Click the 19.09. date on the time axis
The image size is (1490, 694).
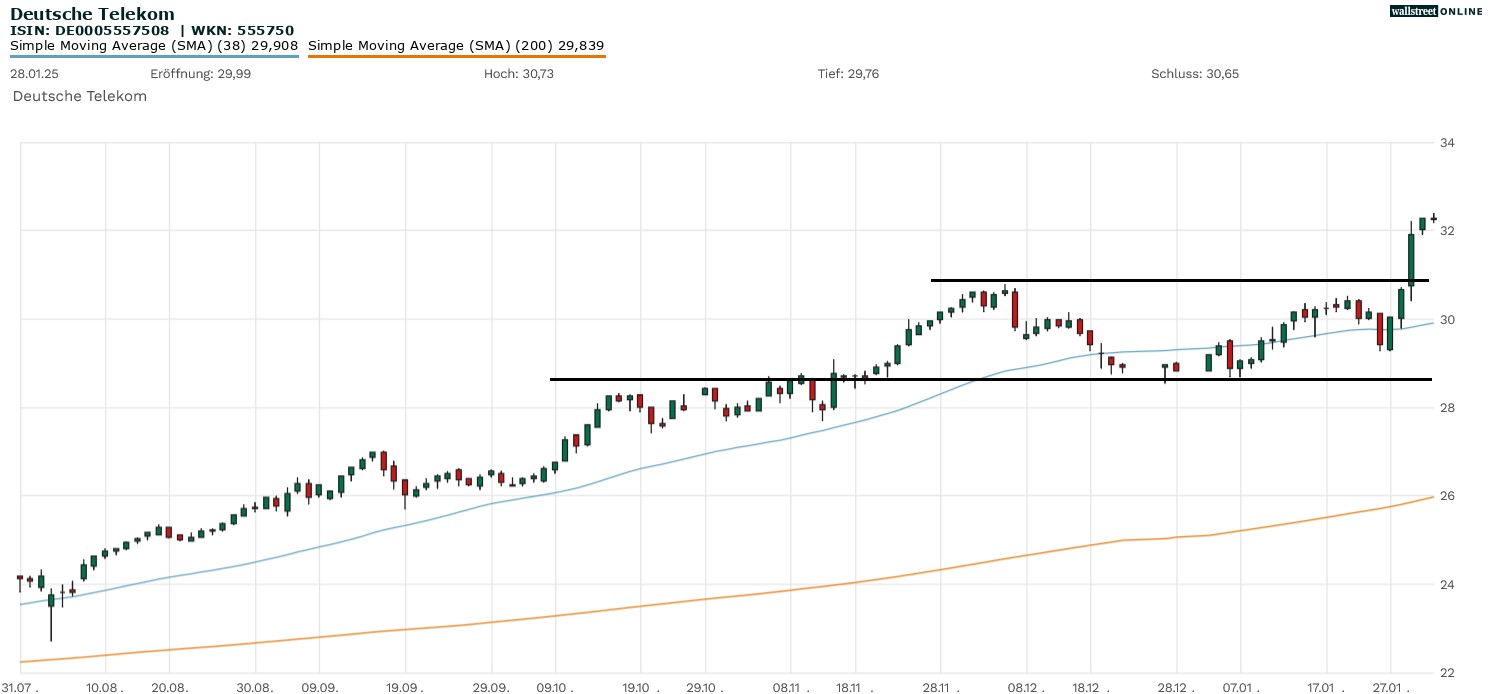tap(404, 688)
